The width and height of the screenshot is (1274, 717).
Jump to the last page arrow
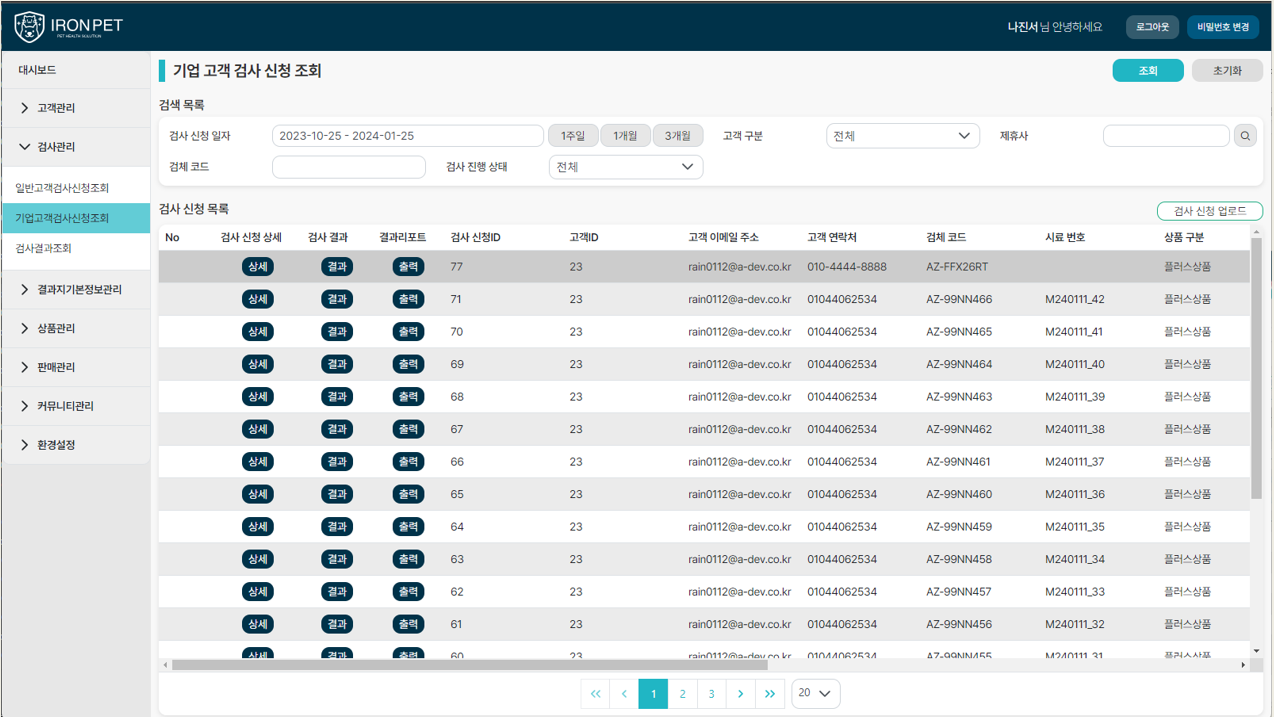click(x=769, y=694)
